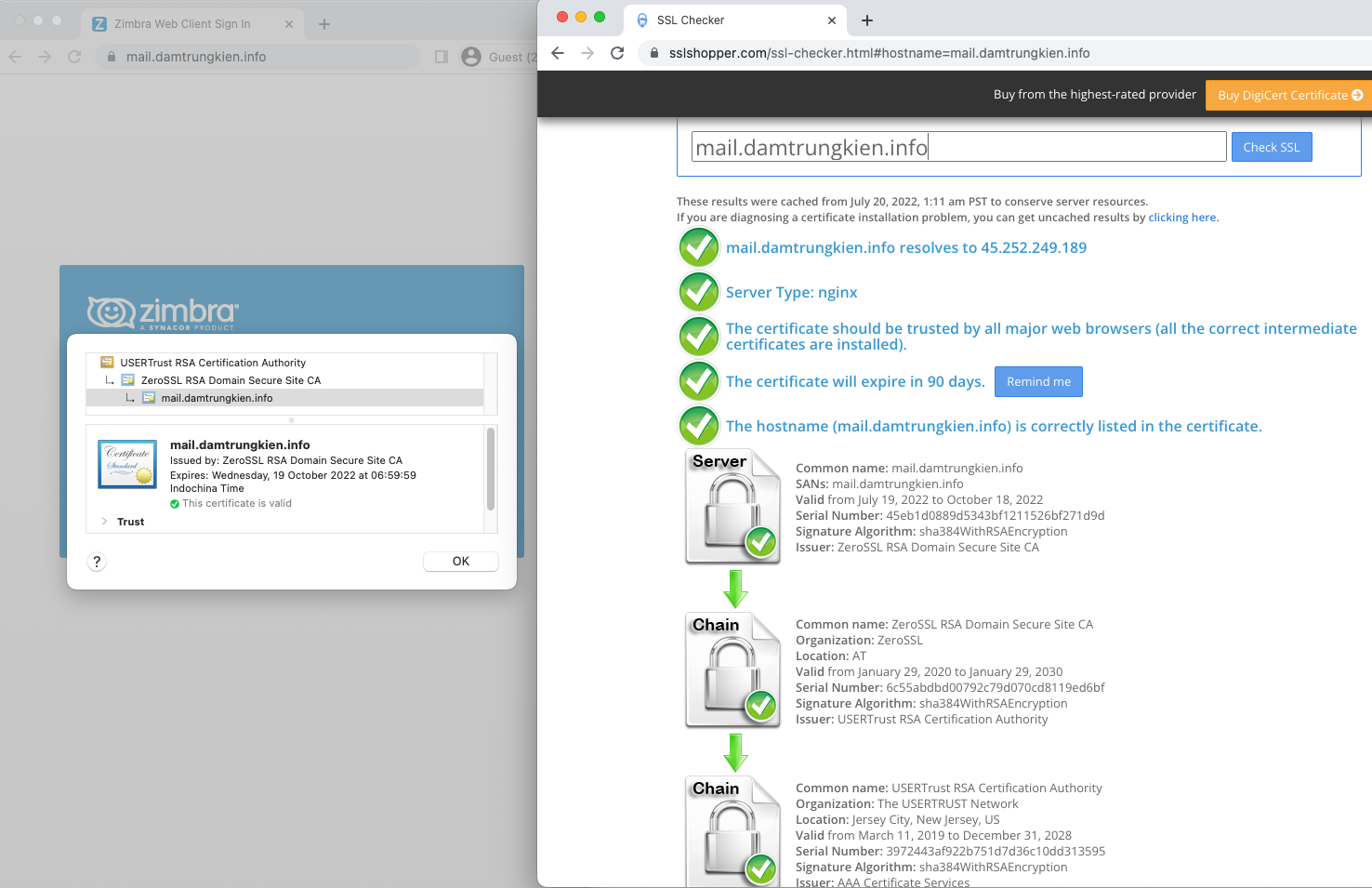Viewport: 1372px width, 888px height.
Task: Click the forward arrow in SSL Checker window
Action: click(x=587, y=53)
